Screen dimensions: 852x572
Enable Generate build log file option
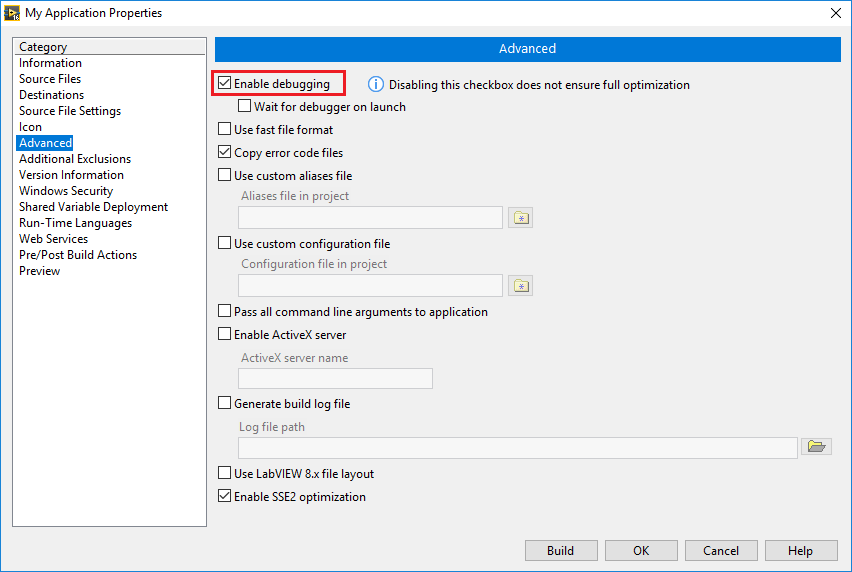[225, 404]
